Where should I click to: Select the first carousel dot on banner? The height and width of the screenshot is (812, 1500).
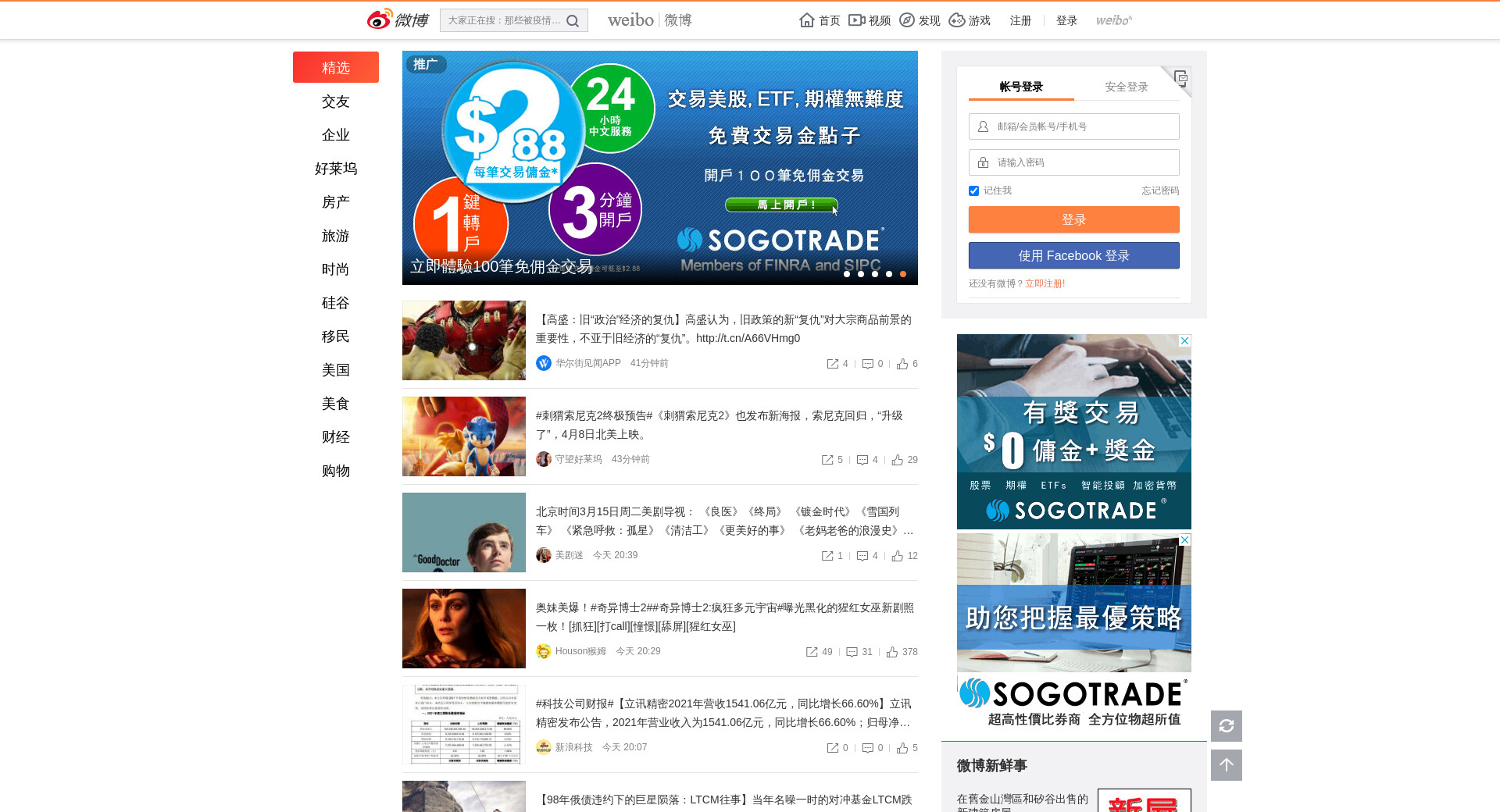tap(847, 274)
